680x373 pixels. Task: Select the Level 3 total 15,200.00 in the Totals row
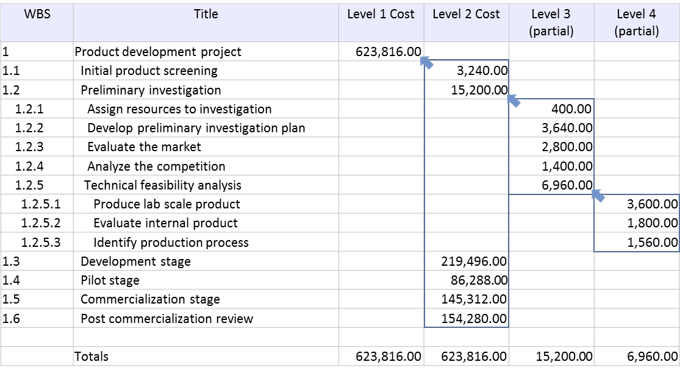pyautogui.click(x=551, y=357)
